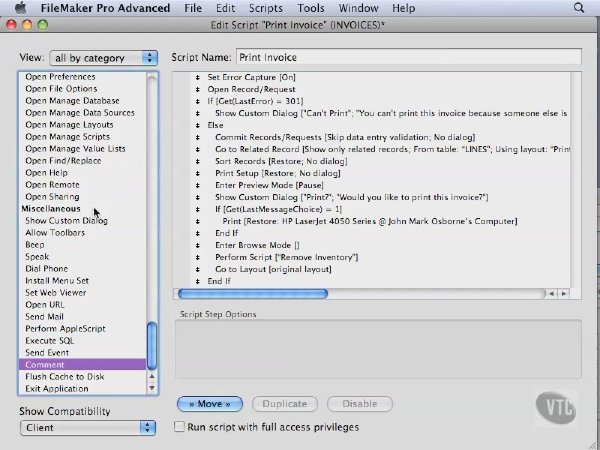This screenshot has height=450, width=600.
Task: Select Show Custom Dialog in steps list
Action: click(x=82, y=220)
